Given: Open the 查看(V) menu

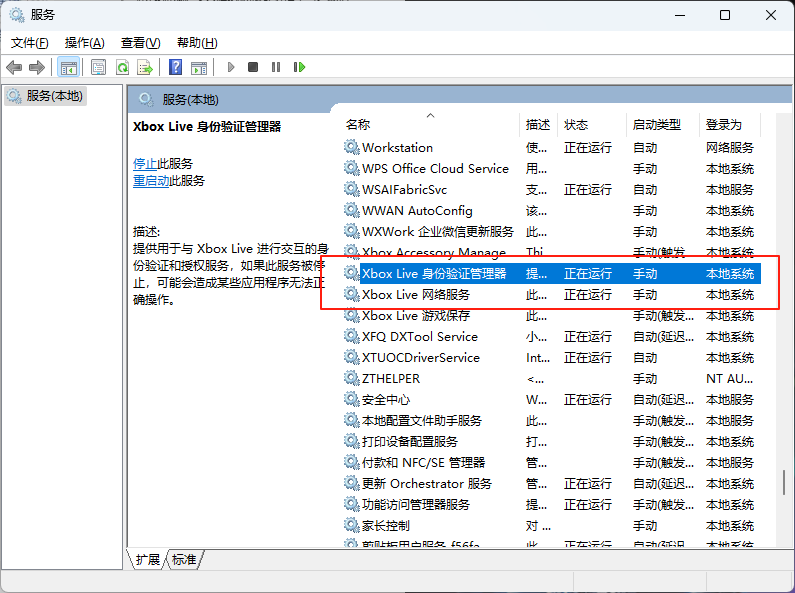Looking at the screenshot, I should point(140,43).
